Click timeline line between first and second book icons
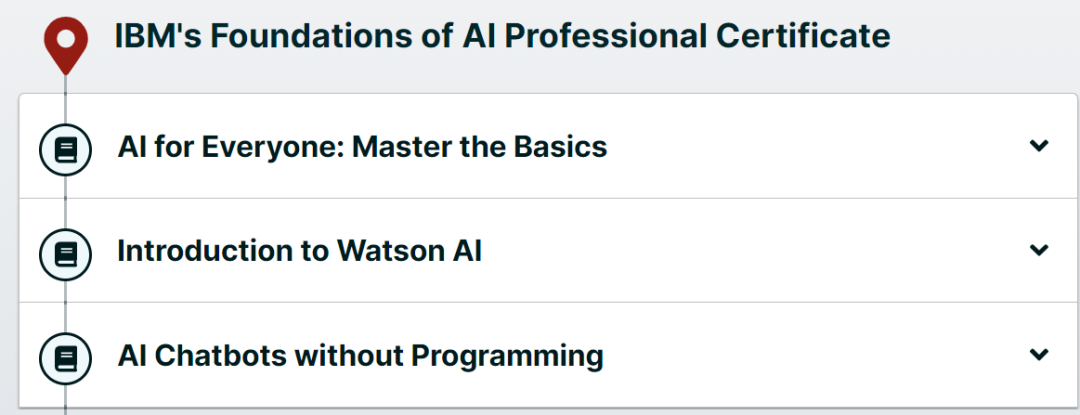This screenshot has width=1080, height=415. (65, 202)
